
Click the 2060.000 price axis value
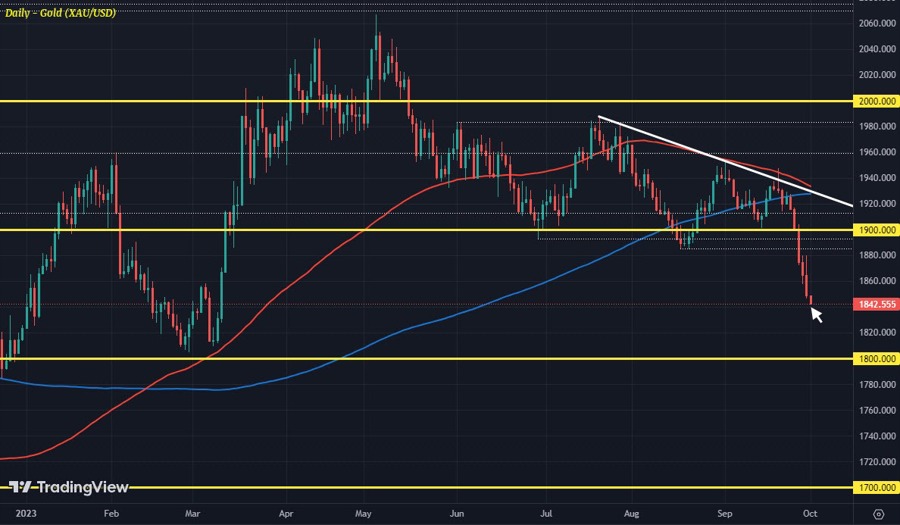click(878, 24)
